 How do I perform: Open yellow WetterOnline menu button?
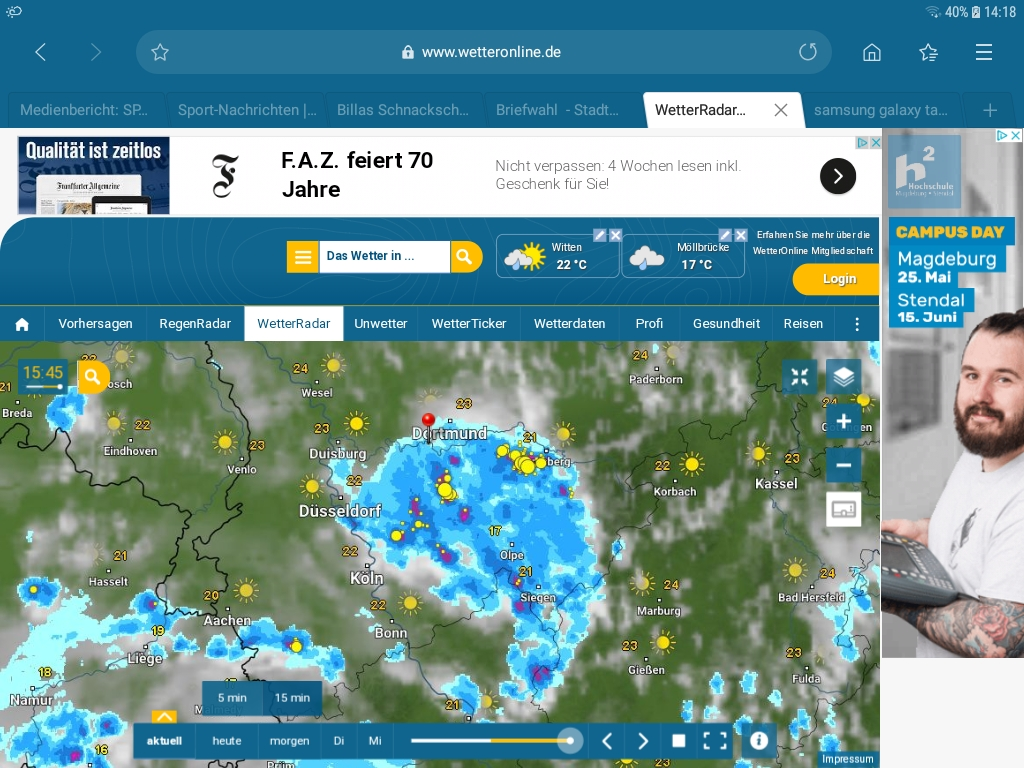tap(302, 257)
